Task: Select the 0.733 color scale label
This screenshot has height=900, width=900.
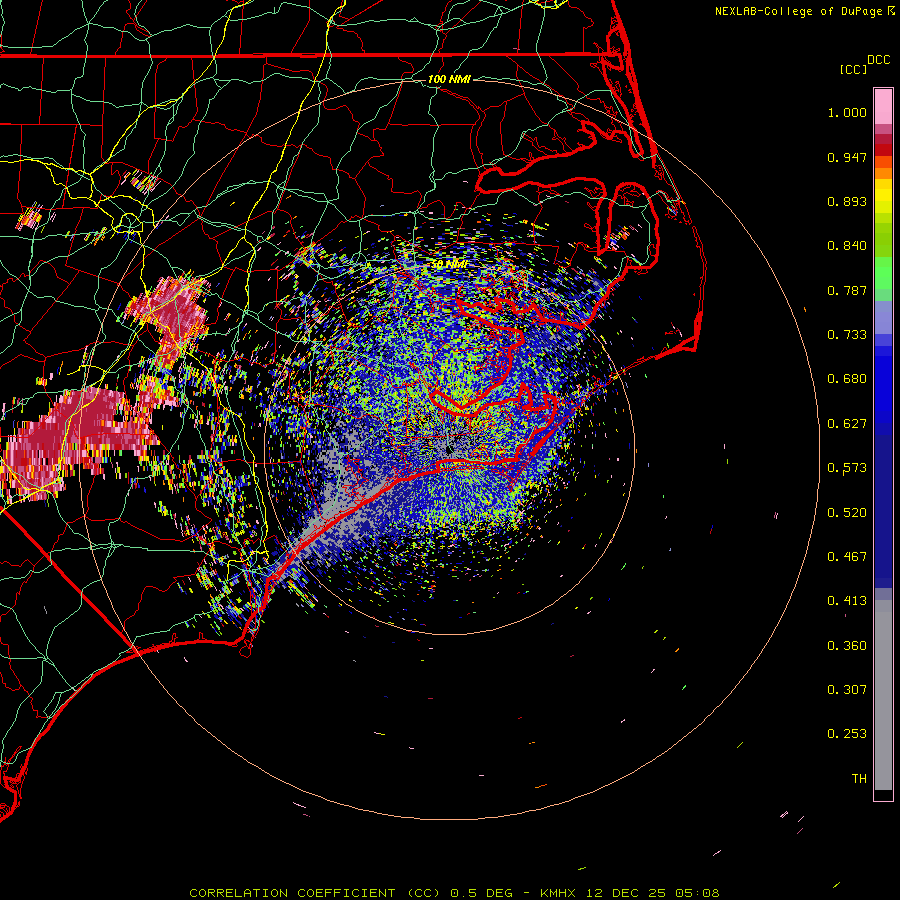Action: click(847, 335)
